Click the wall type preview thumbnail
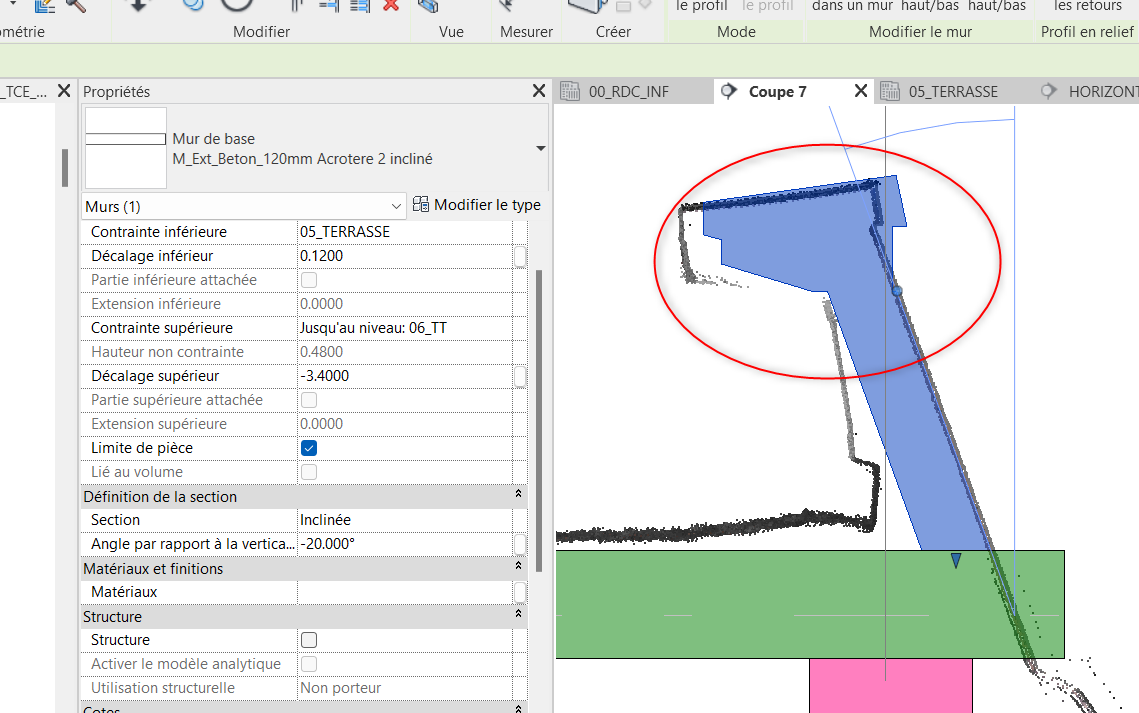1139x713 pixels. (x=125, y=148)
